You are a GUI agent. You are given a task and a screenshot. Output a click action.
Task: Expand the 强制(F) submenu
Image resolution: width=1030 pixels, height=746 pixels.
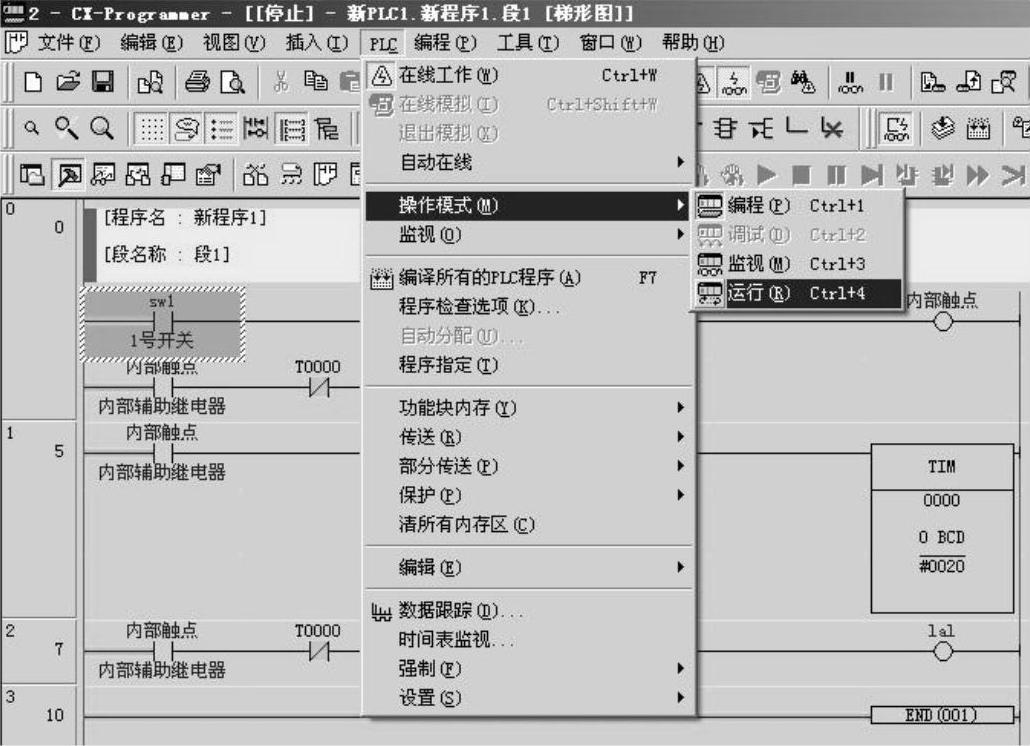point(529,669)
